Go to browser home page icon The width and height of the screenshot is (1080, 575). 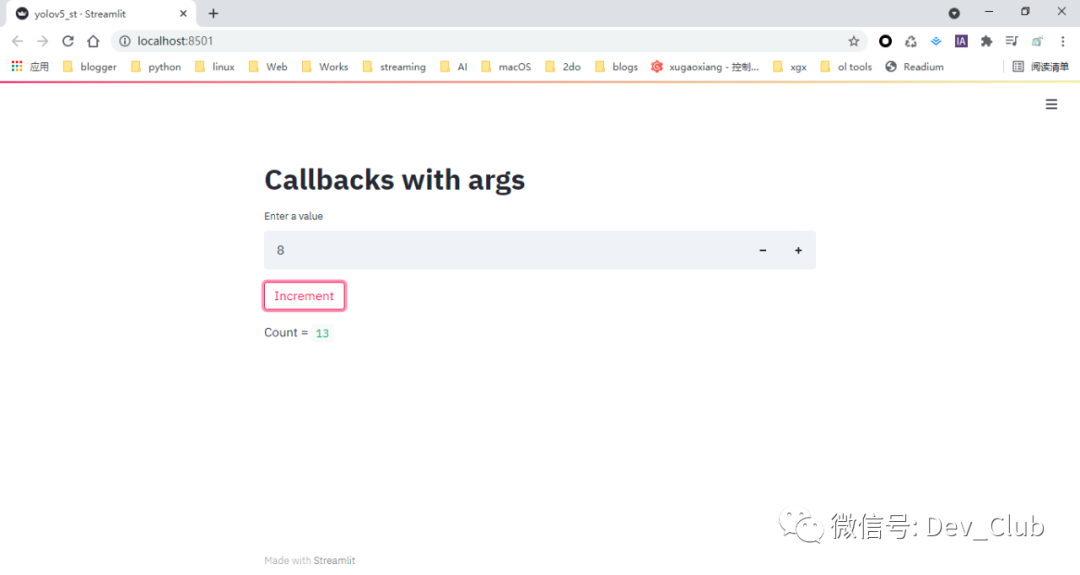[93, 41]
